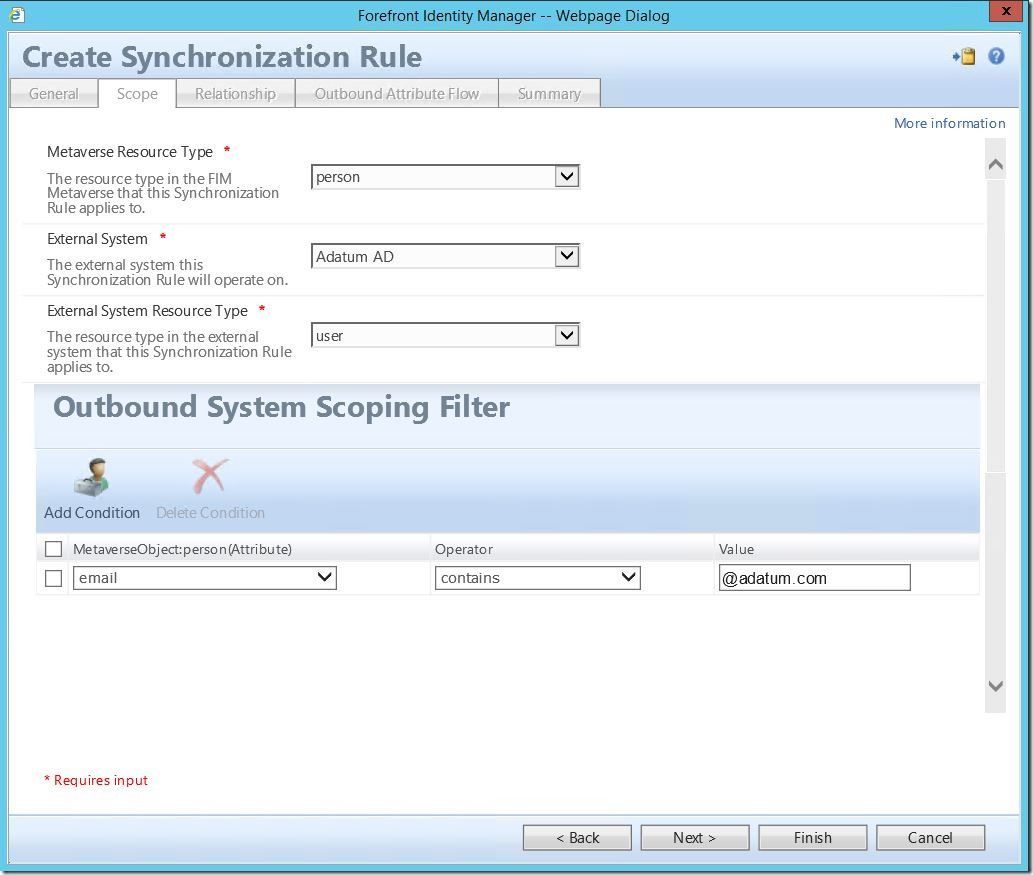The height and width of the screenshot is (875, 1033).
Task: Open the email attribute dropdown
Action: click(205, 578)
